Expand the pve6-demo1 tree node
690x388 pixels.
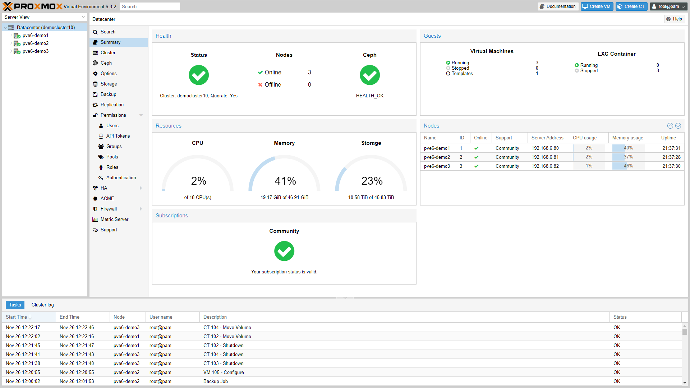(11, 36)
